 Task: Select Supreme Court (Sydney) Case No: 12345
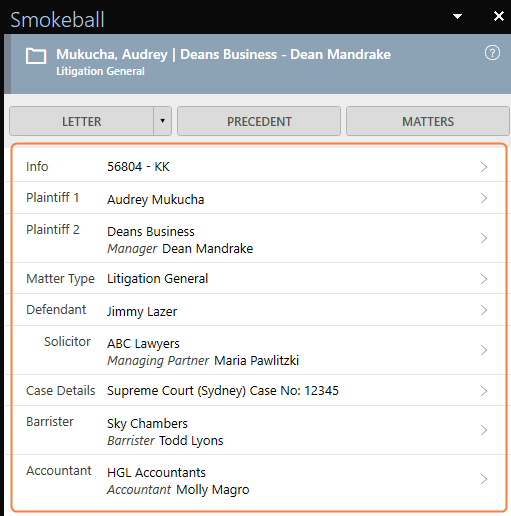point(223,391)
